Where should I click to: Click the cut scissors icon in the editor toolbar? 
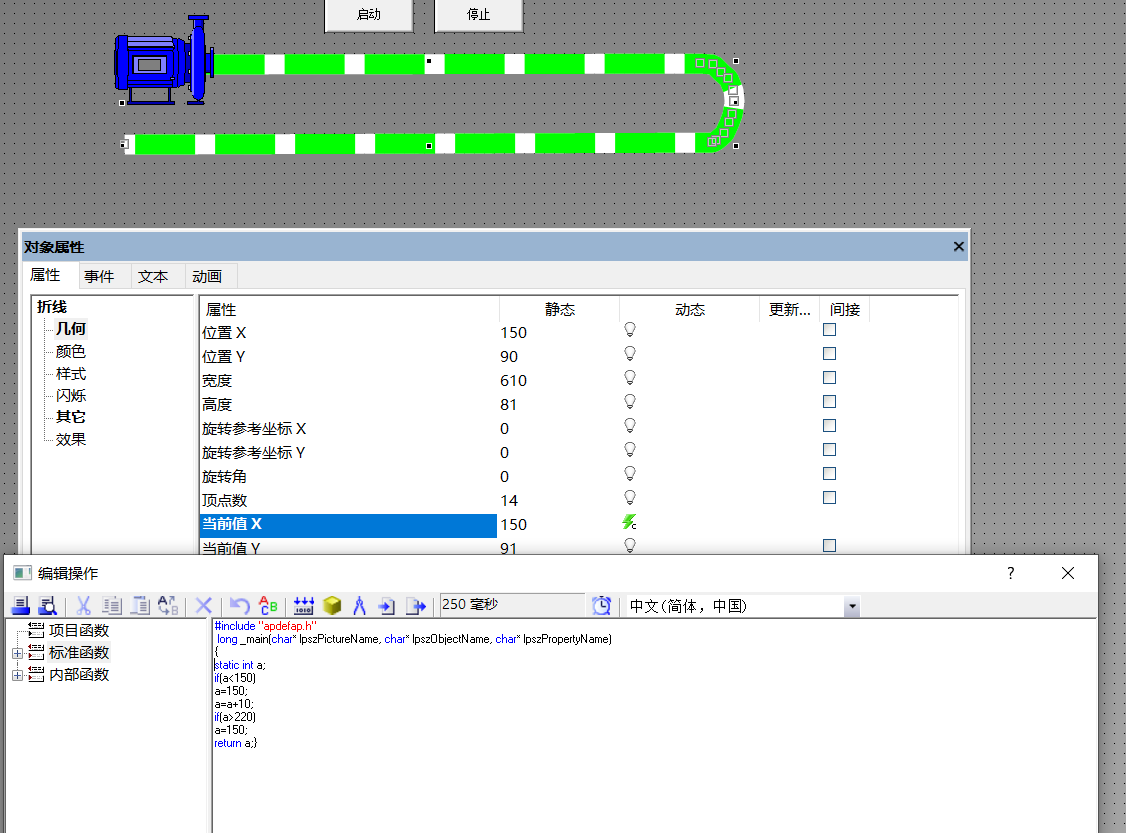click(84, 606)
